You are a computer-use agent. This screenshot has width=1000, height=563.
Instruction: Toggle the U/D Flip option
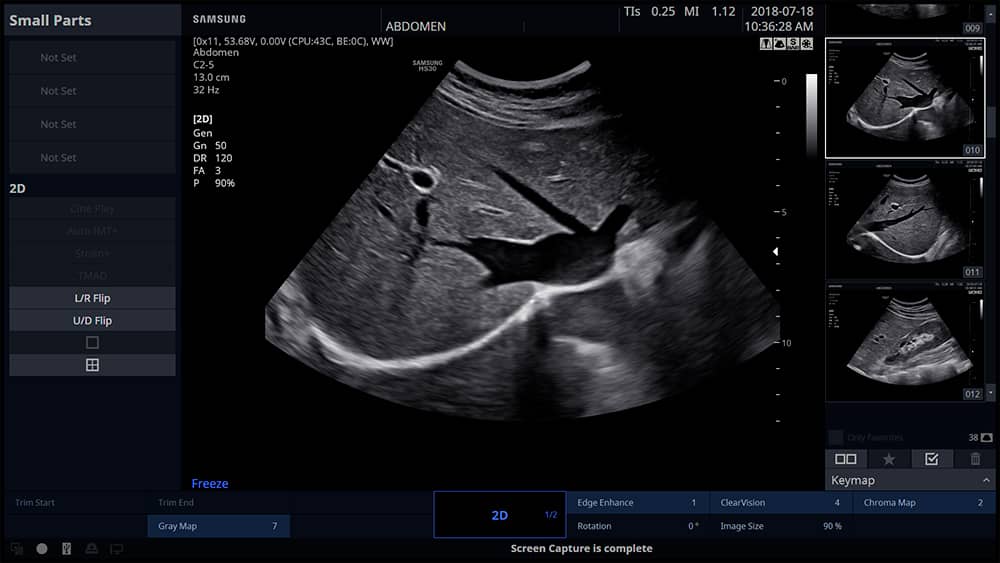click(x=92, y=321)
